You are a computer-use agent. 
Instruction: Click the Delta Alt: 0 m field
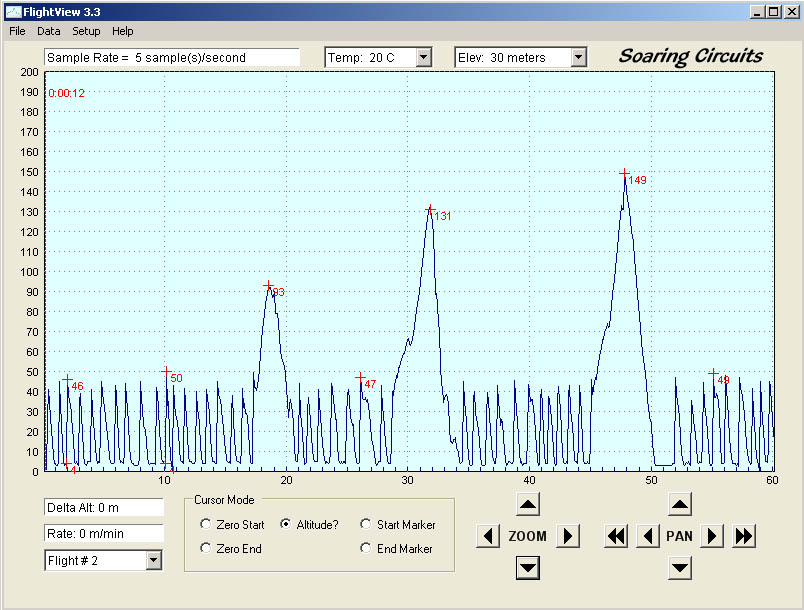coord(104,507)
